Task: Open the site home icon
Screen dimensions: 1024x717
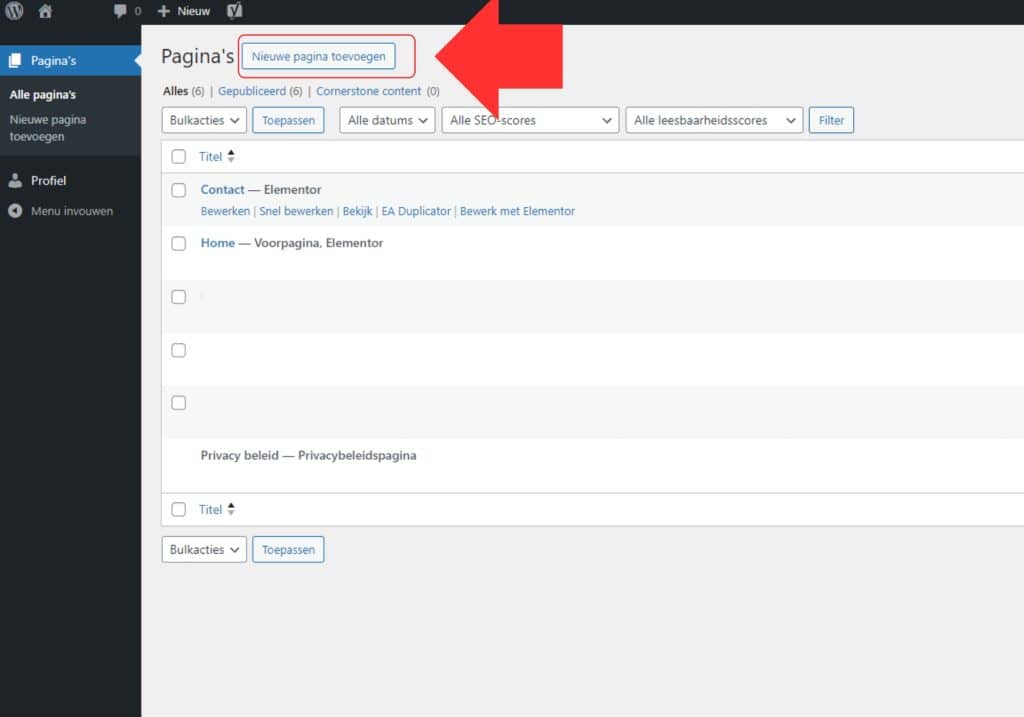Action: coord(45,11)
